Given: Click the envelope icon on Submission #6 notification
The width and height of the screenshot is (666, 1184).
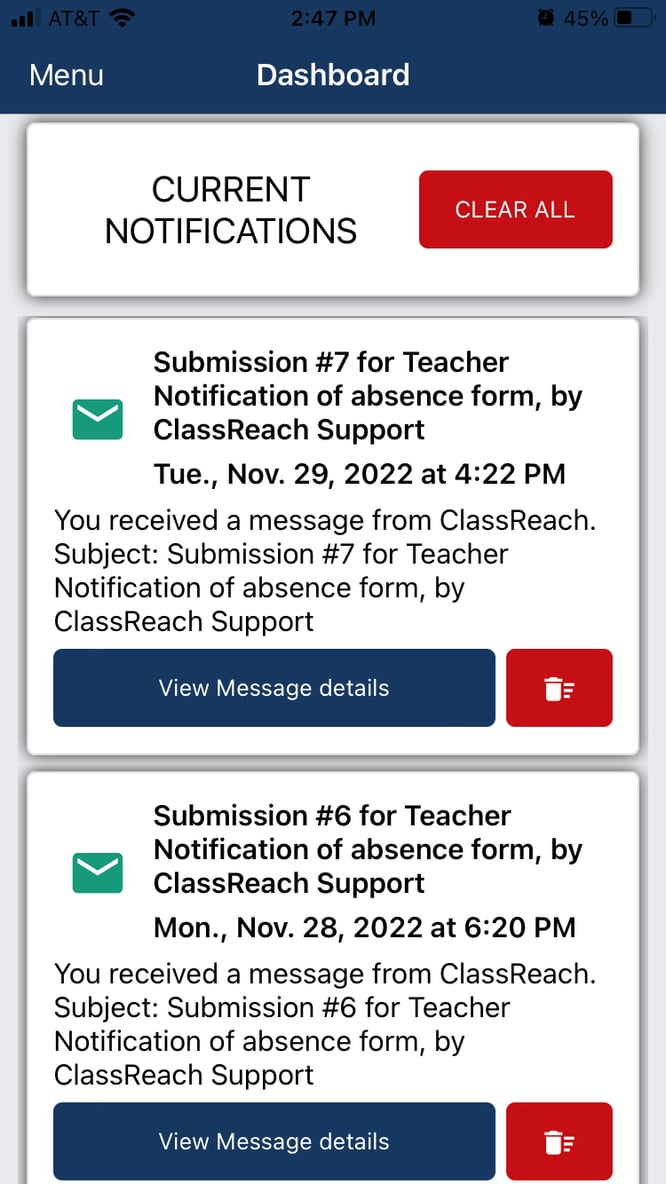Looking at the screenshot, I should (x=95, y=872).
